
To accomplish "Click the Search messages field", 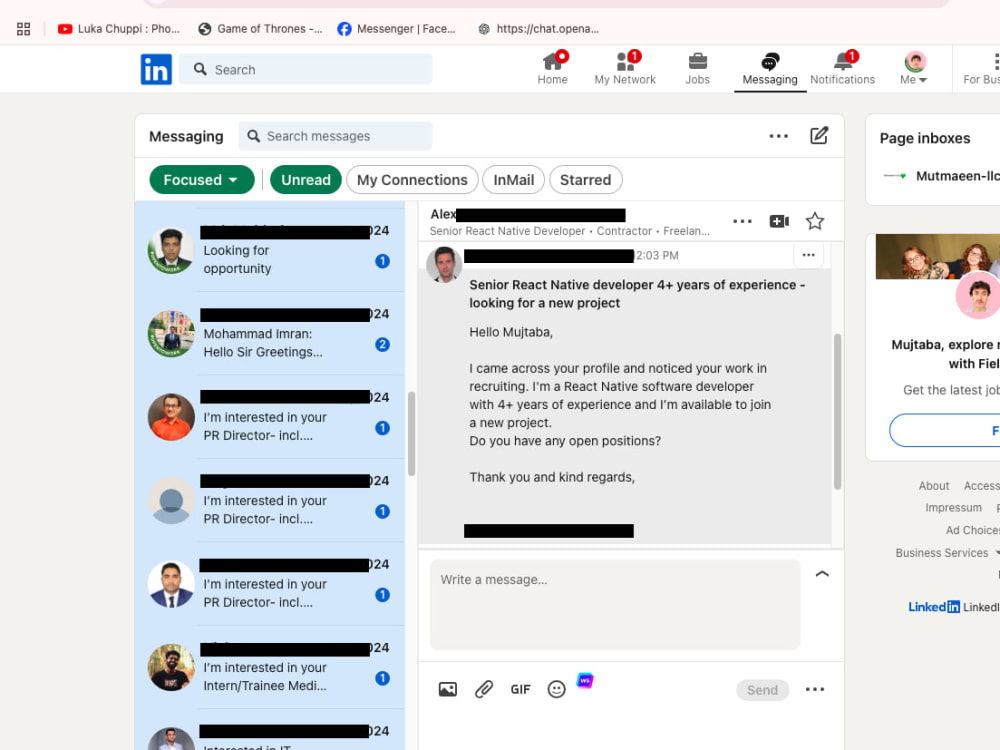I will [x=335, y=136].
